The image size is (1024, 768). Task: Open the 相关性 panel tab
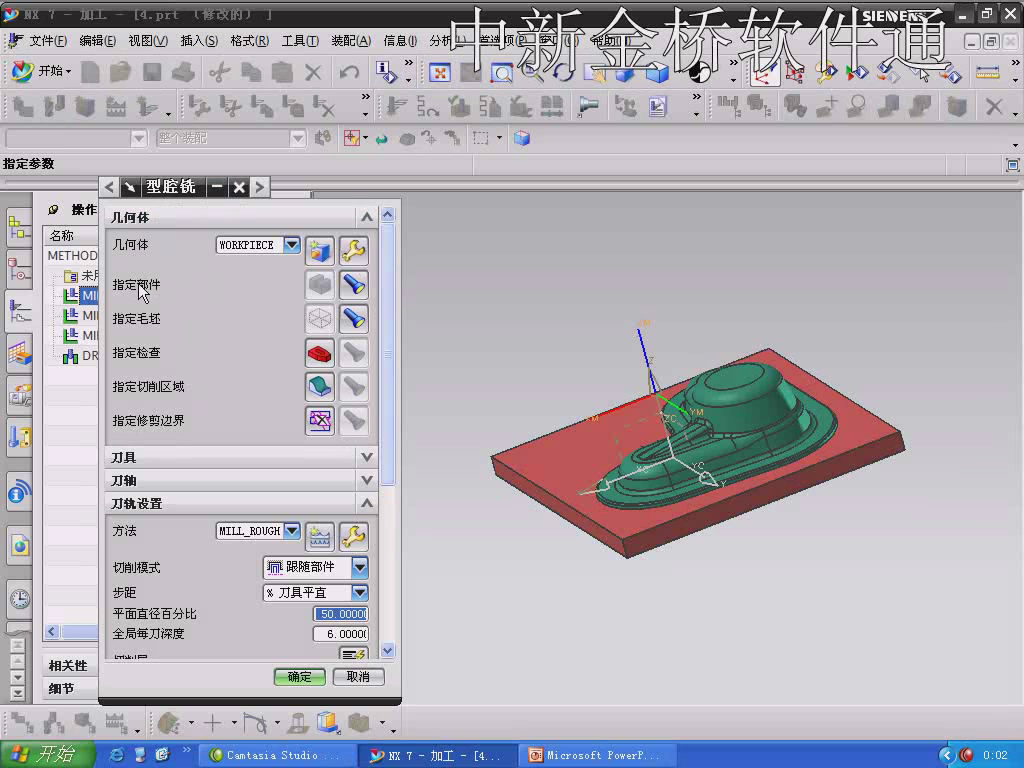coord(68,665)
